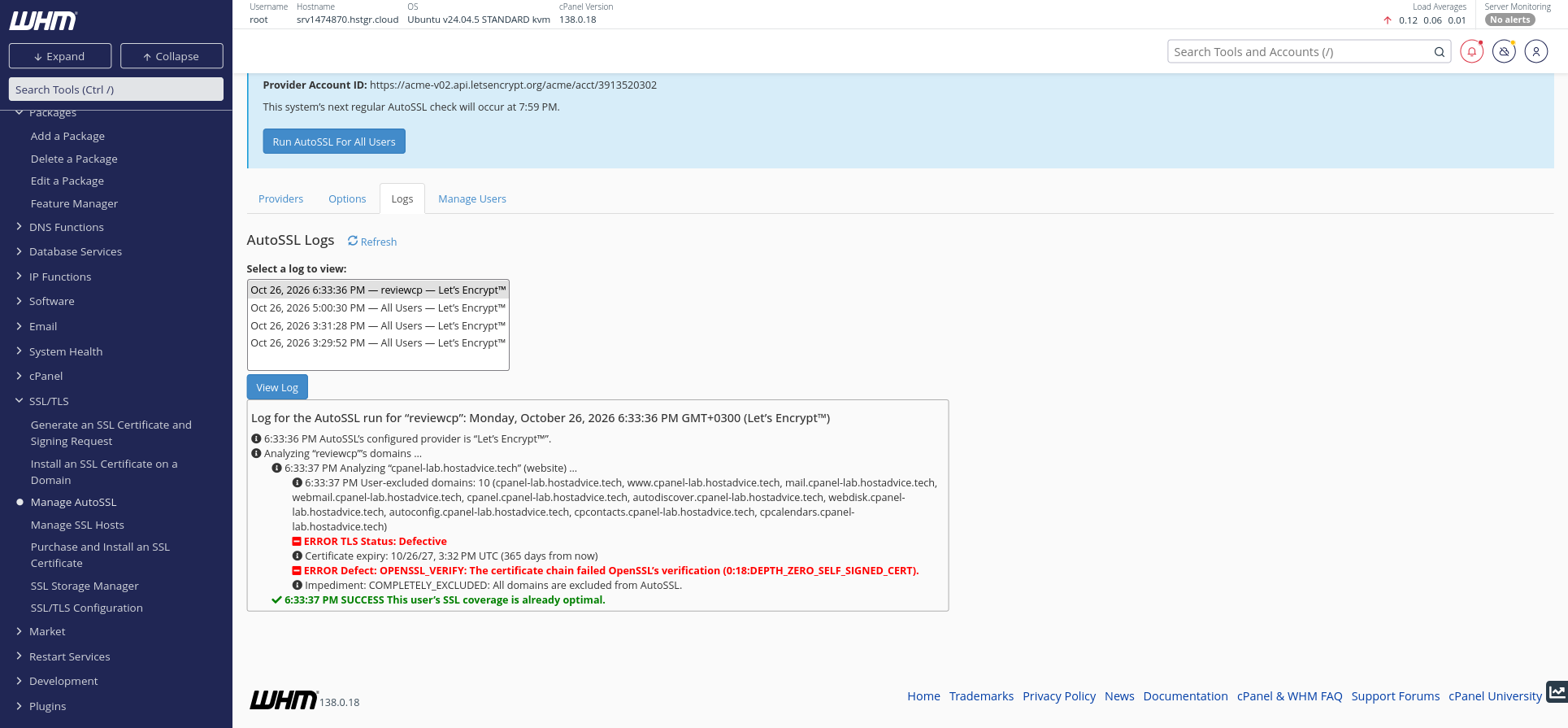Image resolution: width=1568 pixels, height=728 pixels.
Task: Open SSL Storage Manager
Action: click(85, 586)
